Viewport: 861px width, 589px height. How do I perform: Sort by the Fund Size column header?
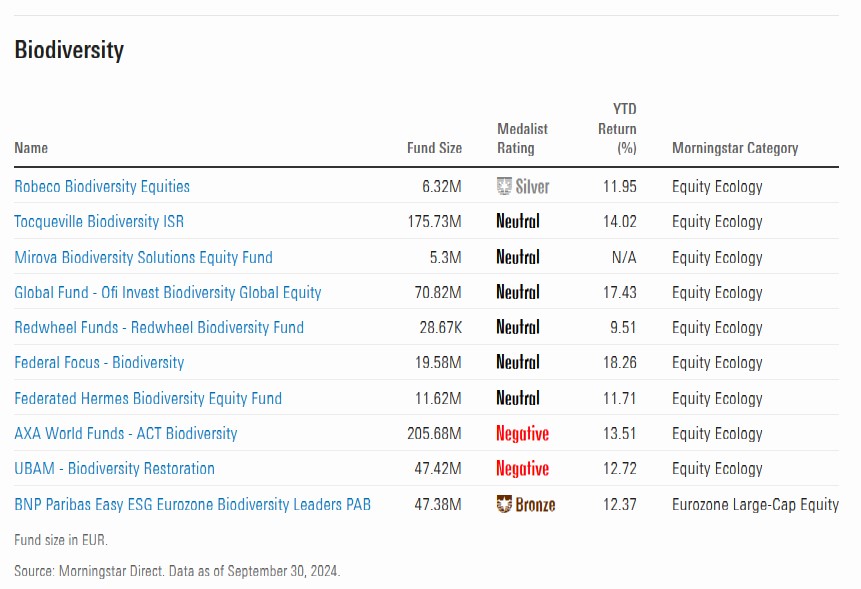point(434,148)
